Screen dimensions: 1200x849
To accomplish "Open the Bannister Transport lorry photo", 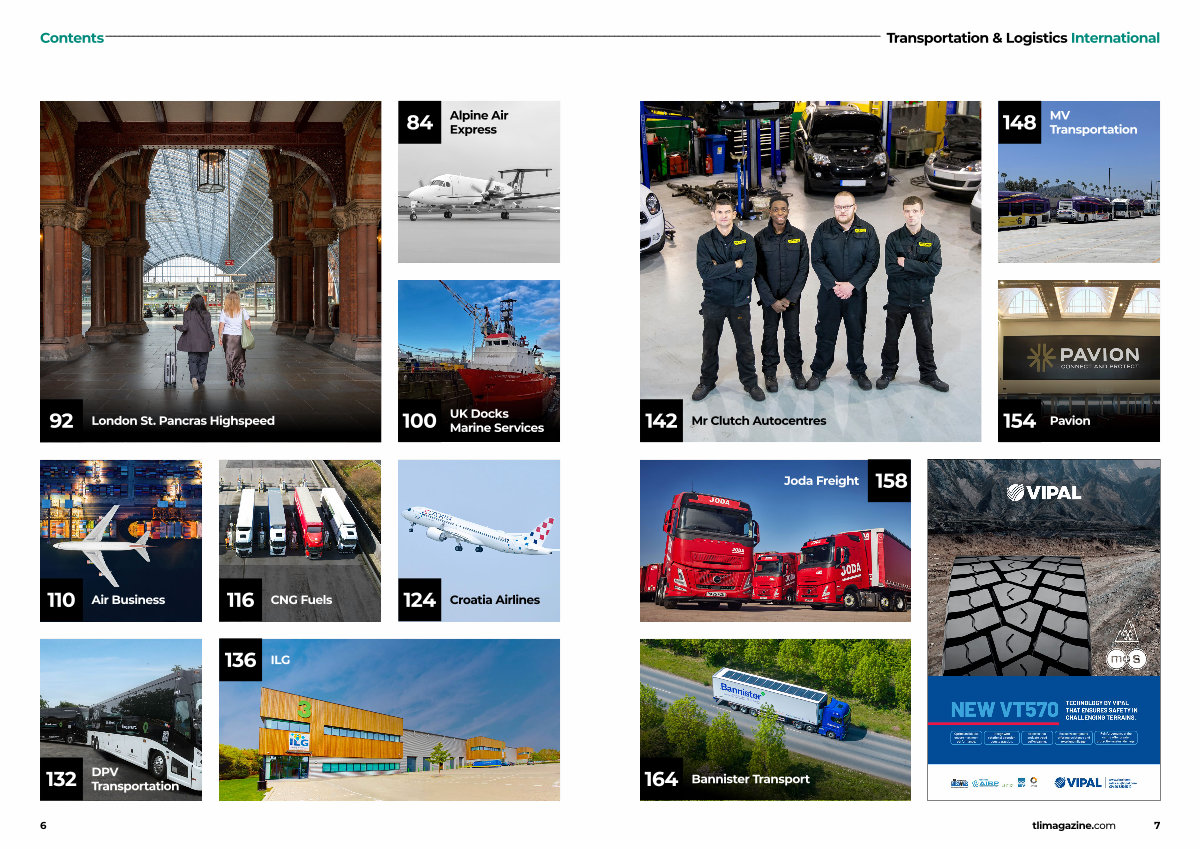I will coord(775,720).
